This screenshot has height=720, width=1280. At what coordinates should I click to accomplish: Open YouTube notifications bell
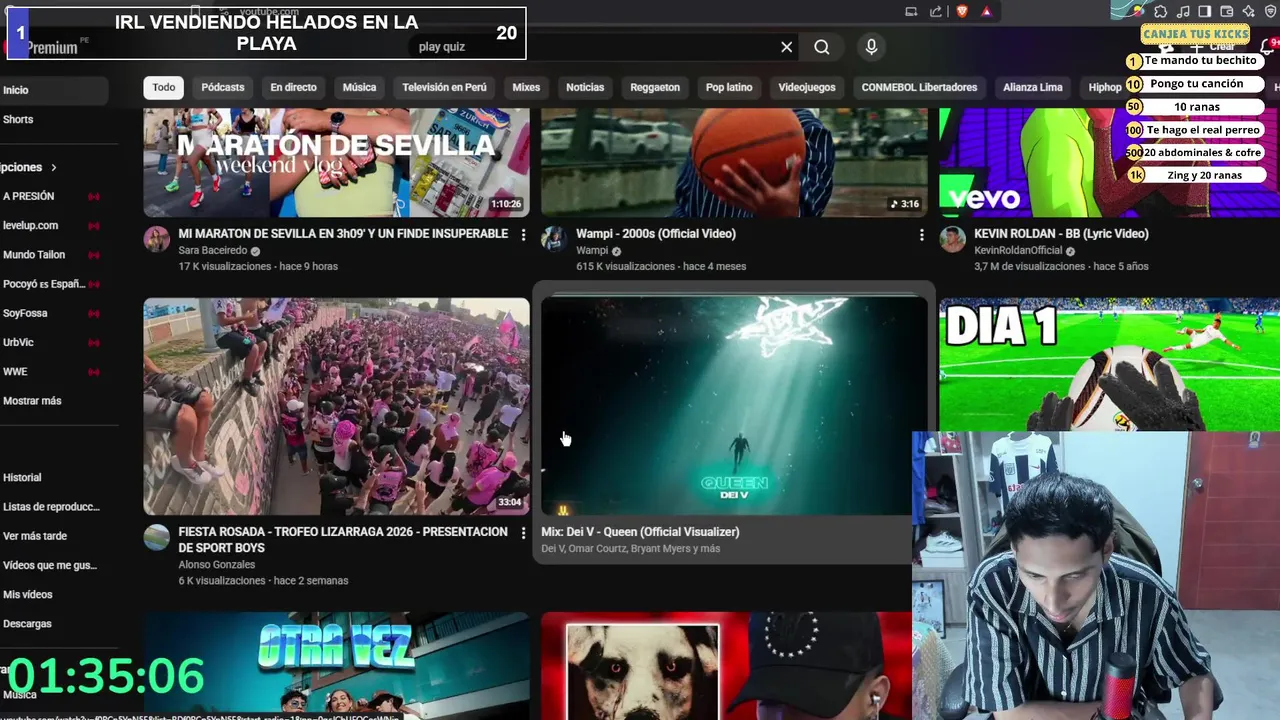click(1269, 47)
